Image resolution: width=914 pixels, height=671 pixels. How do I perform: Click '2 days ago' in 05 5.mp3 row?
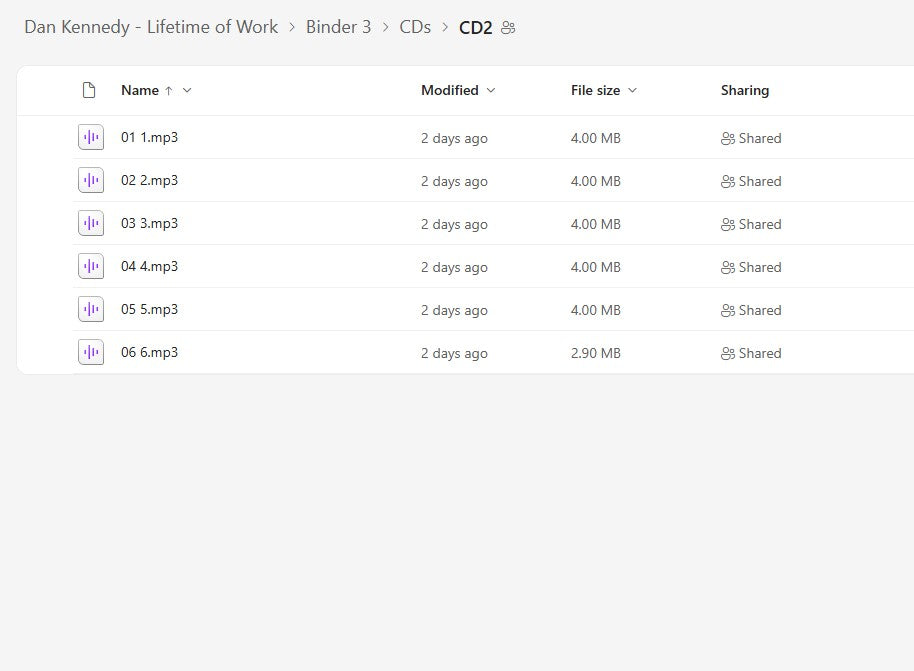pyautogui.click(x=454, y=311)
